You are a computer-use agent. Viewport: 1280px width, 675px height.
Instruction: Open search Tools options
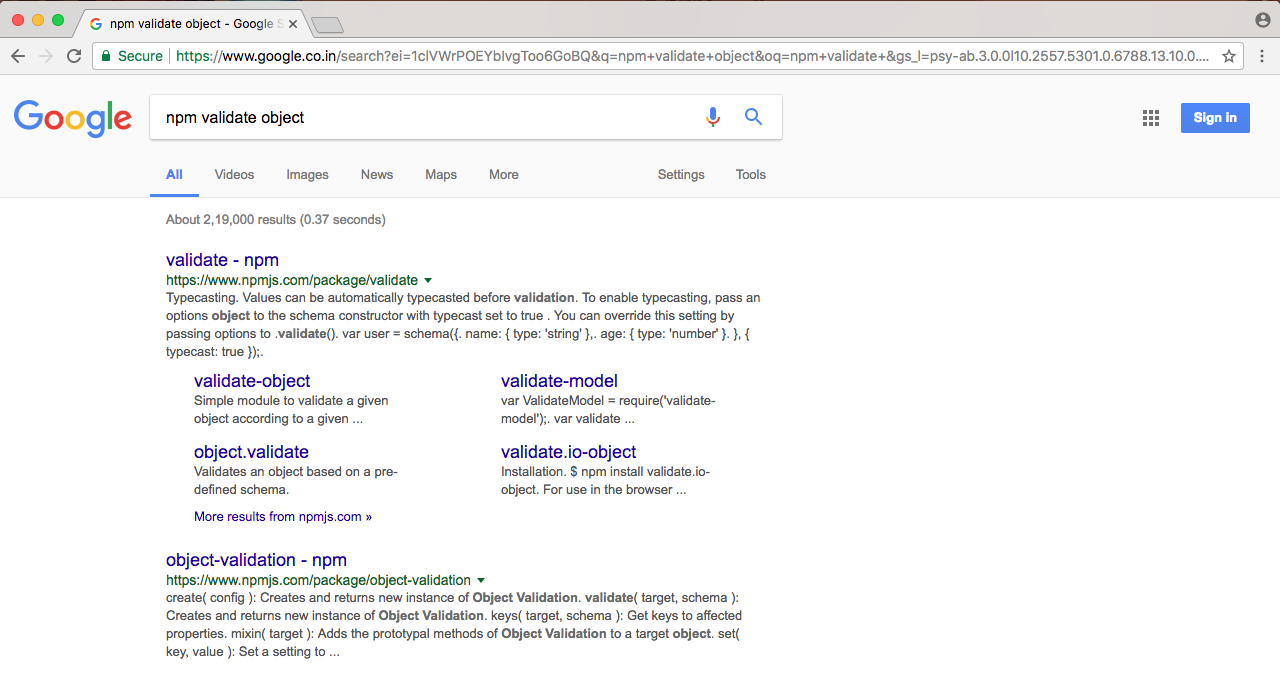pyautogui.click(x=751, y=175)
